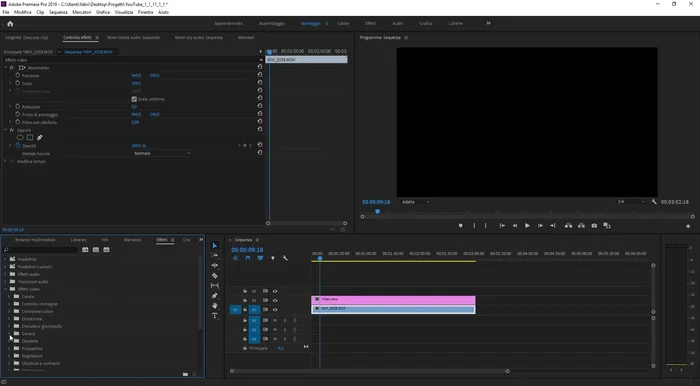Viewport: 700px width, 386px height.
Task: Expand the Distorsione folder
Action: point(9,319)
